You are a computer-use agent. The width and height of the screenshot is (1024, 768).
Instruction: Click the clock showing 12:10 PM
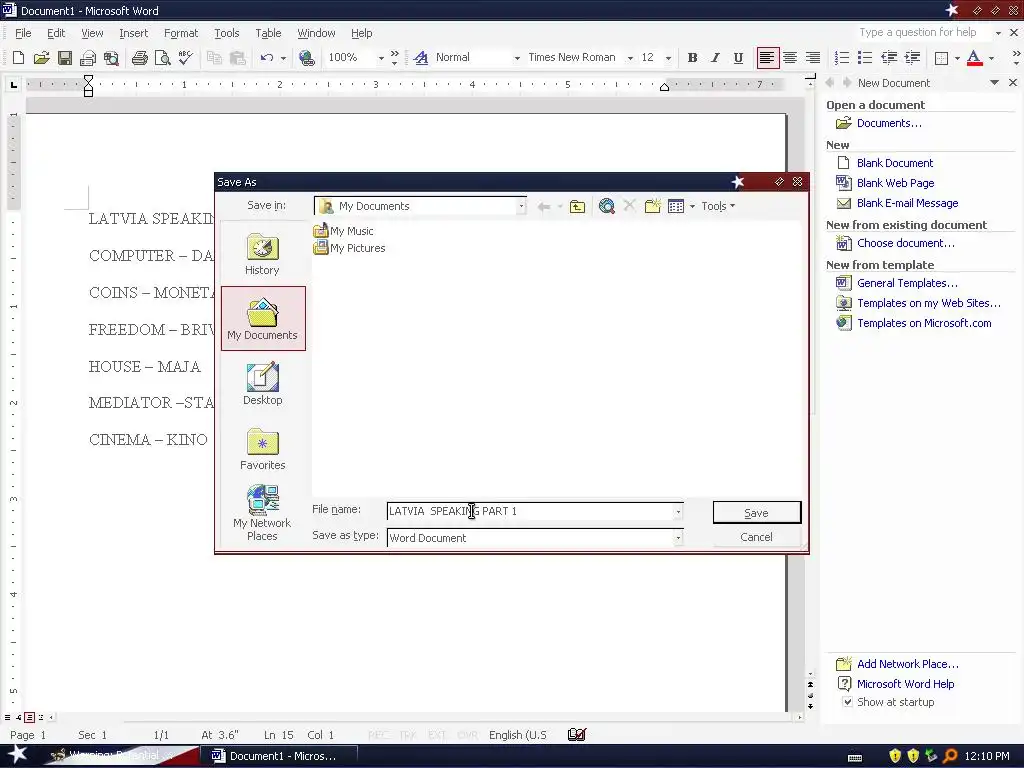pyautogui.click(x=987, y=756)
